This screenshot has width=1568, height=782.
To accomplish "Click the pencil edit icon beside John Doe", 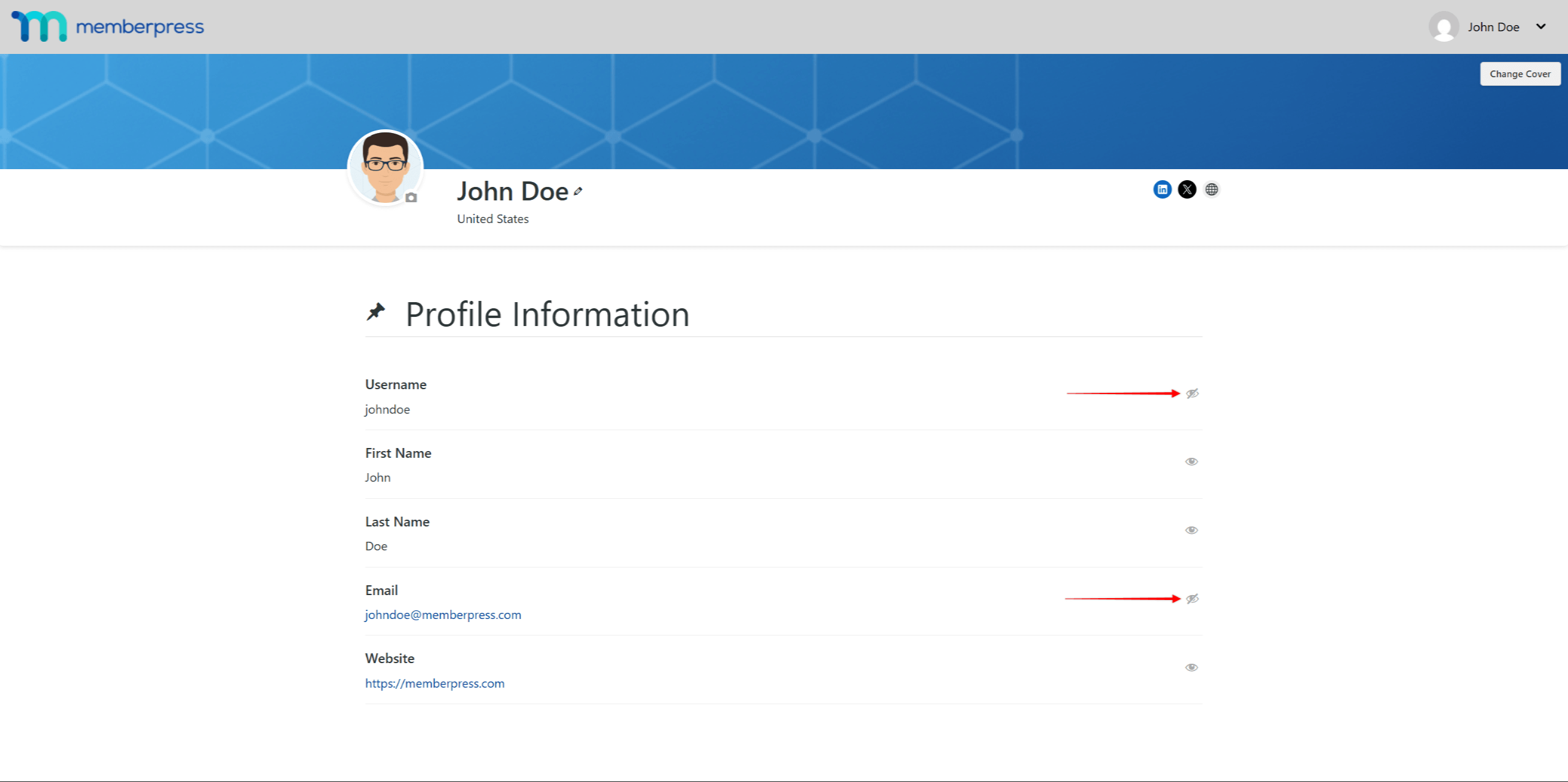I will point(578,192).
